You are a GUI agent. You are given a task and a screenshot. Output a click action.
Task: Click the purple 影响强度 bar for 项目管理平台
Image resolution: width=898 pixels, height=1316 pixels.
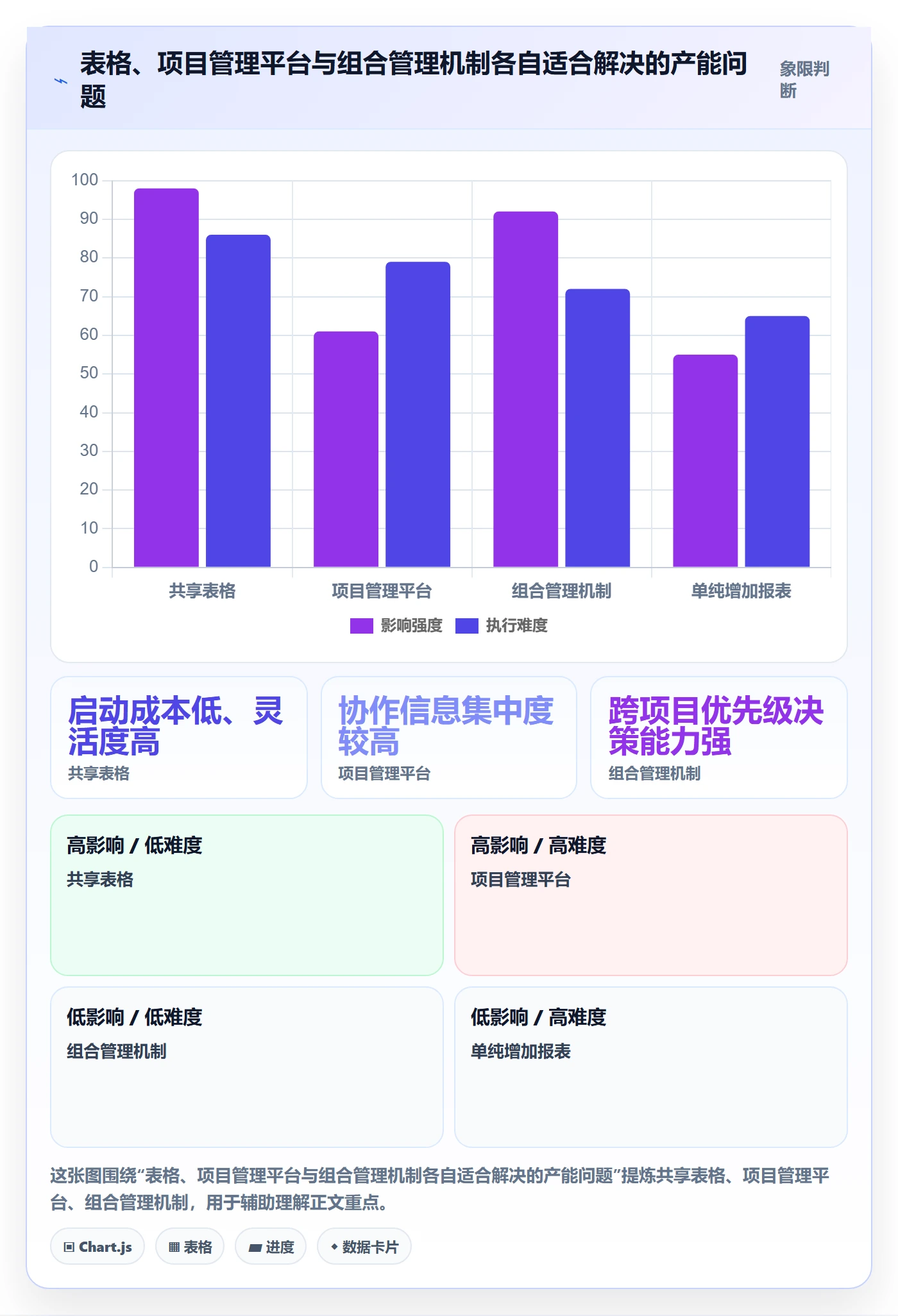pos(346,449)
